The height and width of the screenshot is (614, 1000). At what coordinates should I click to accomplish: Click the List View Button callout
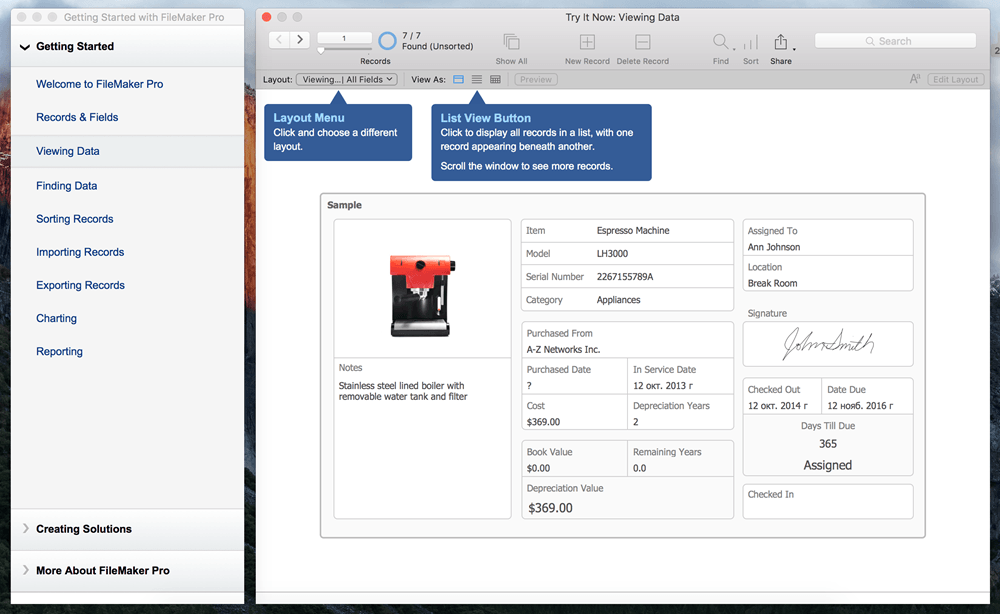click(541, 142)
